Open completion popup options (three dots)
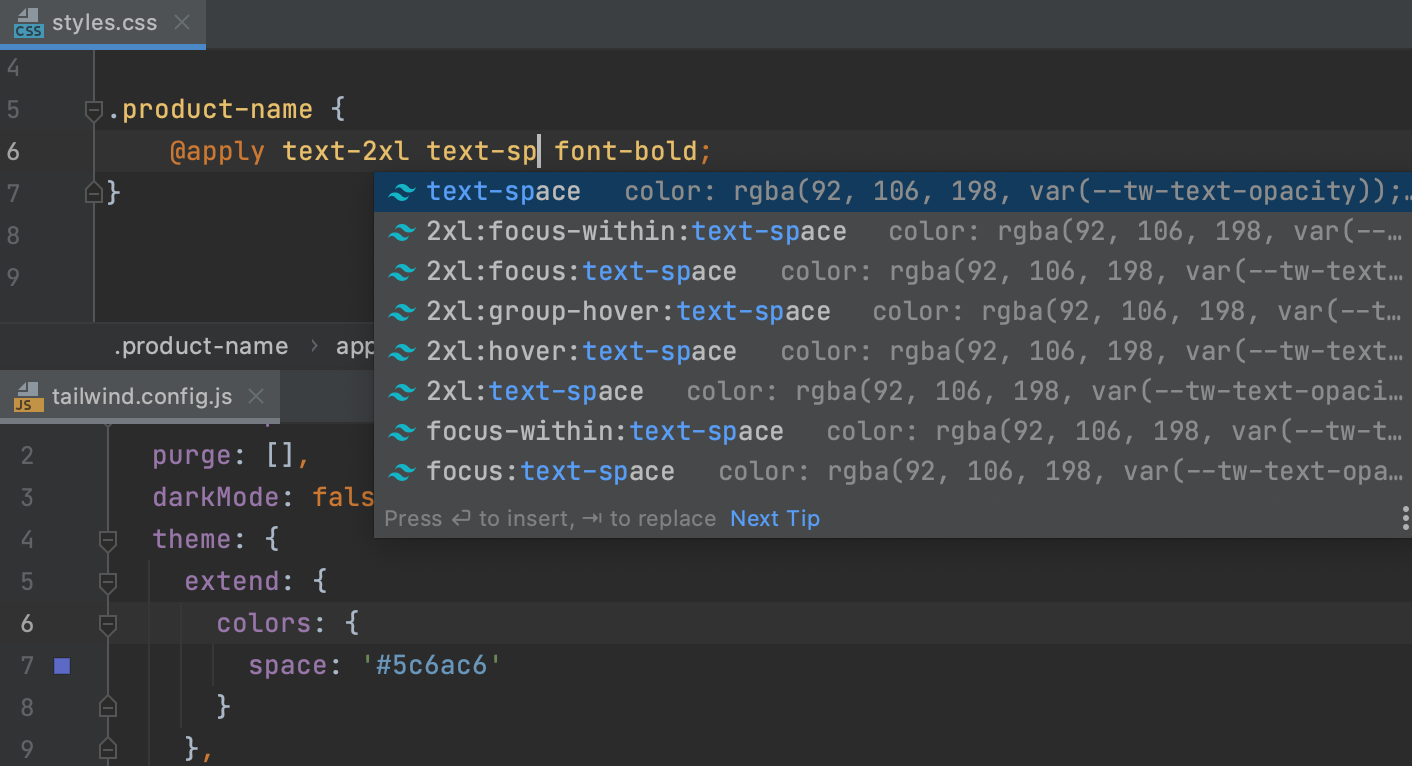 coord(1405,518)
